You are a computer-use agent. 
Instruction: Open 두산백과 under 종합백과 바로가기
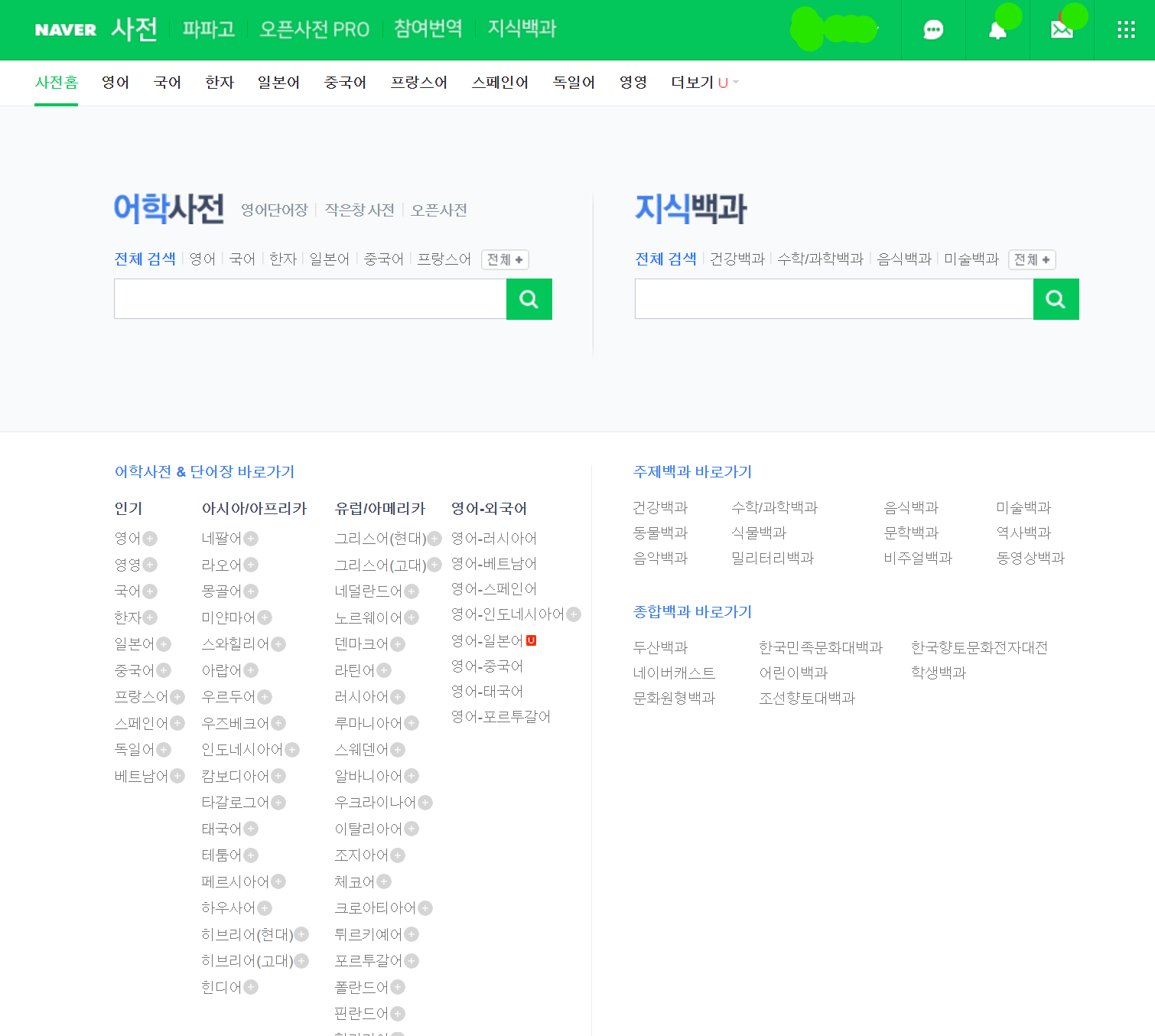pyautogui.click(x=661, y=647)
